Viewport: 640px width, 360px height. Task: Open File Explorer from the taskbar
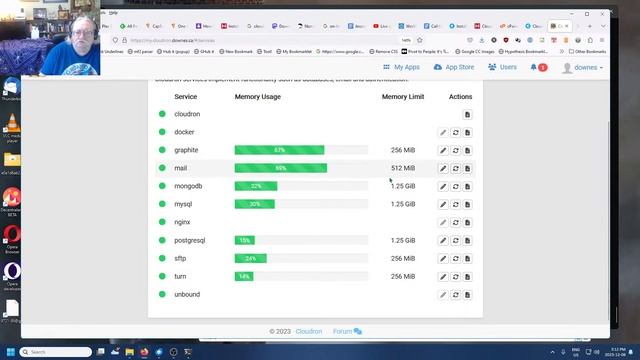coord(129,352)
